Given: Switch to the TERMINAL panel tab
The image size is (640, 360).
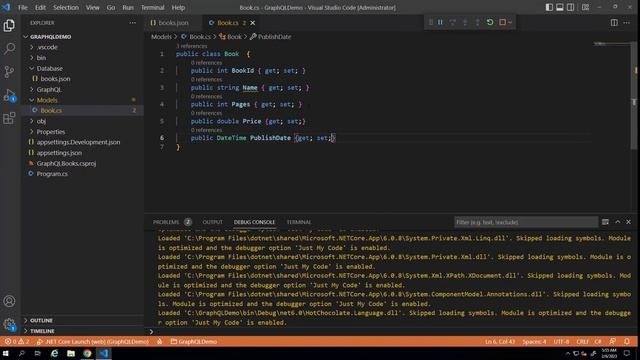Looking at the screenshot, I should coord(298,222).
